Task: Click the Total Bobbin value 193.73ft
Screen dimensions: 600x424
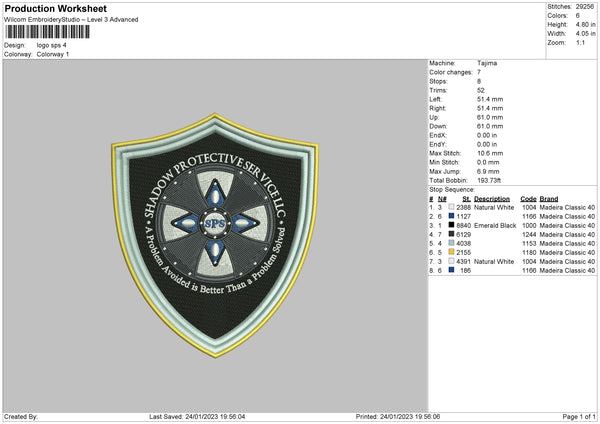Action: (x=489, y=180)
